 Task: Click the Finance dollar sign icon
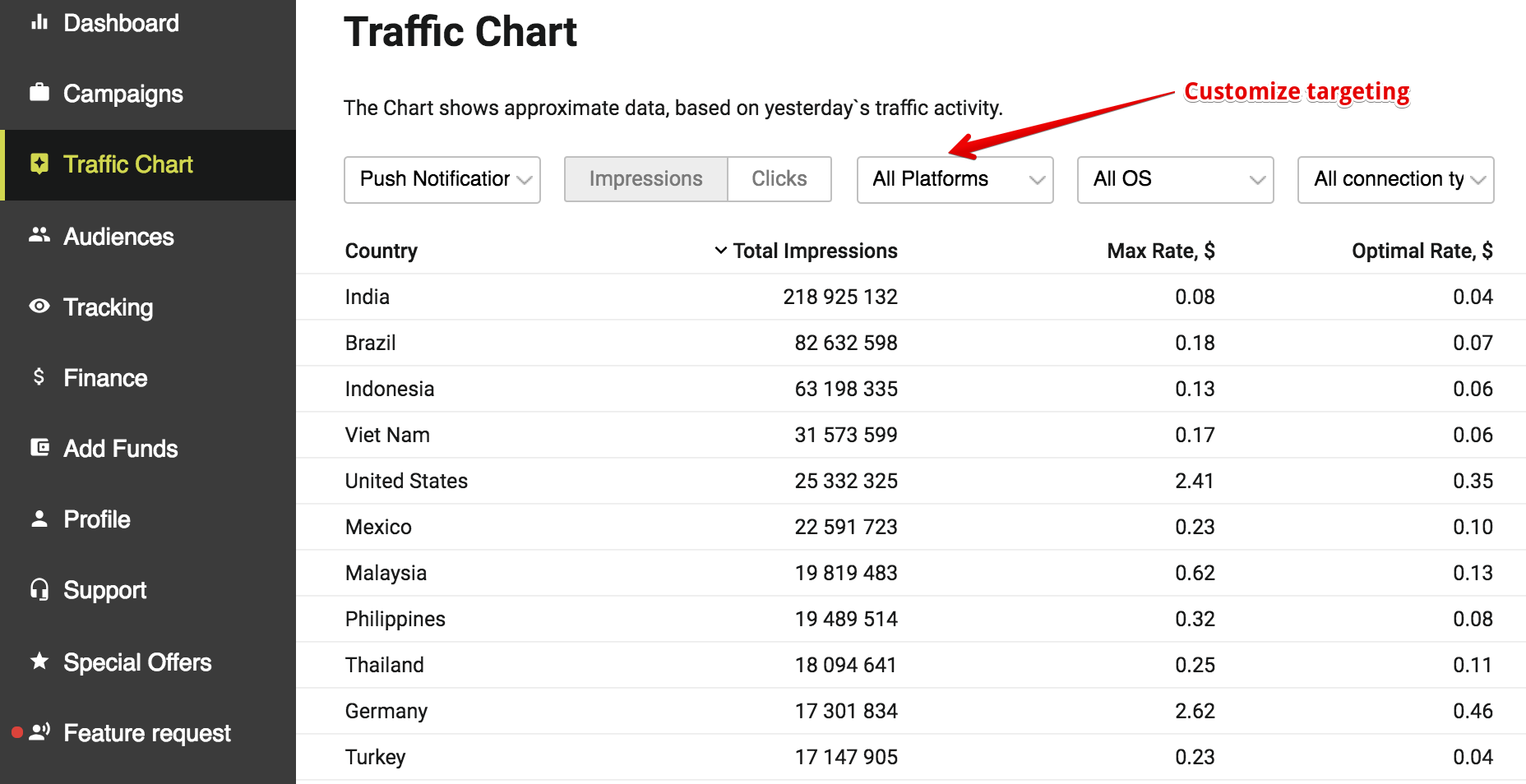pyautogui.click(x=39, y=376)
